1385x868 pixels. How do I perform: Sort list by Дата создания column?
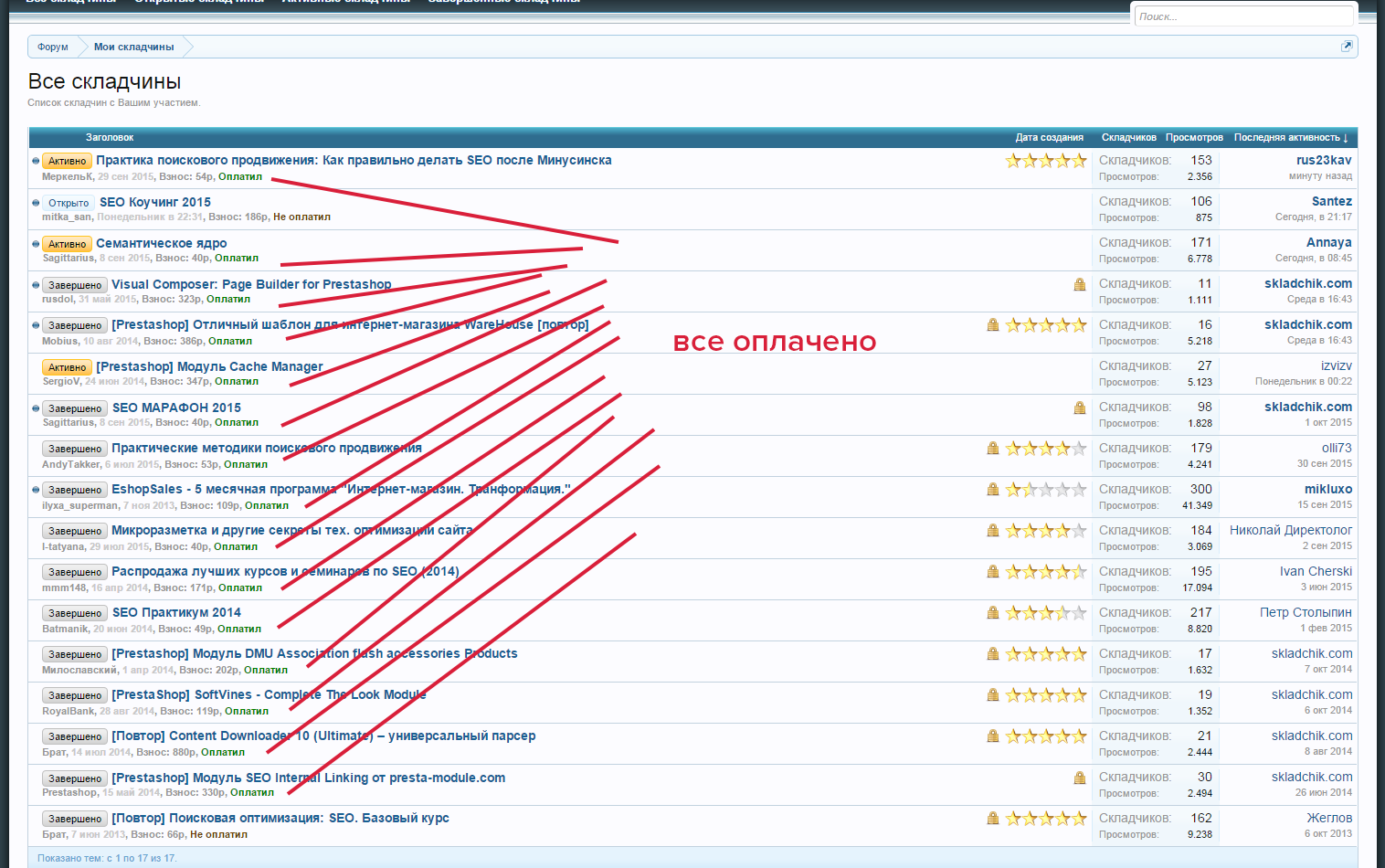click(x=1050, y=138)
